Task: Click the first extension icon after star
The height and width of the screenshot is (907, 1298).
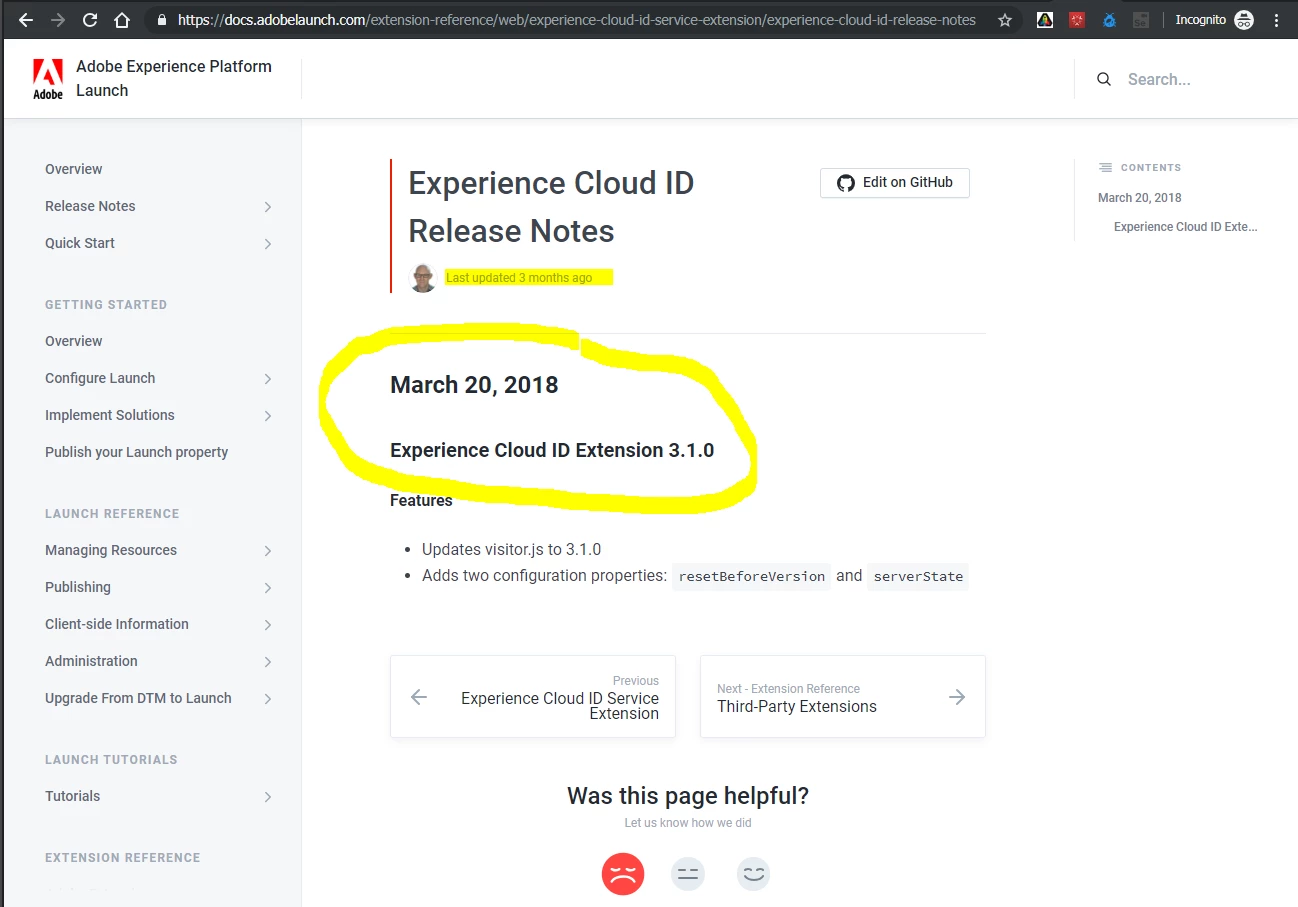Action: pyautogui.click(x=1045, y=20)
